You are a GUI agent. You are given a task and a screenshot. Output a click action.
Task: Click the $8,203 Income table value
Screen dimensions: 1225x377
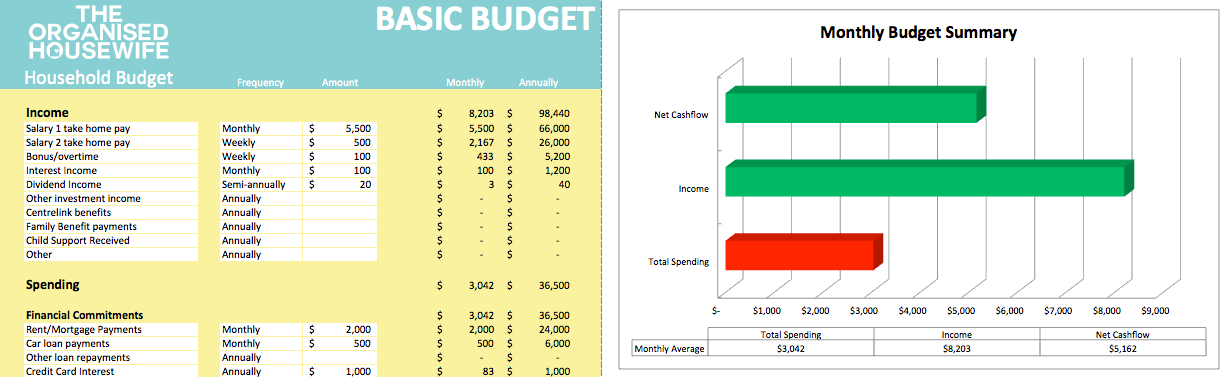[957, 349]
